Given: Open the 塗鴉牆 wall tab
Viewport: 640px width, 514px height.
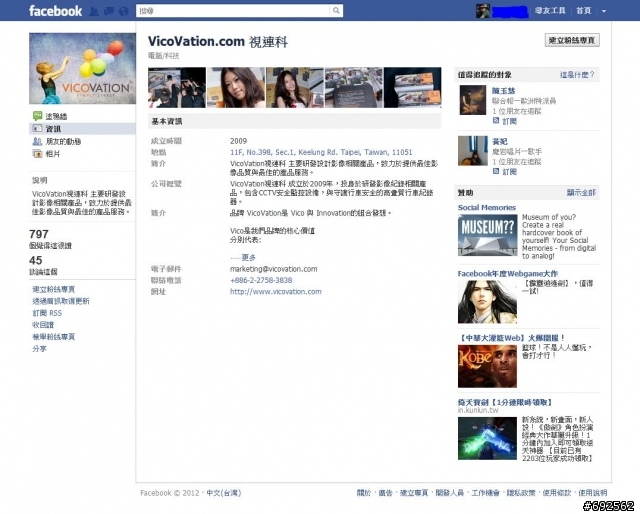Looking at the screenshot, I should coord(56,116).
